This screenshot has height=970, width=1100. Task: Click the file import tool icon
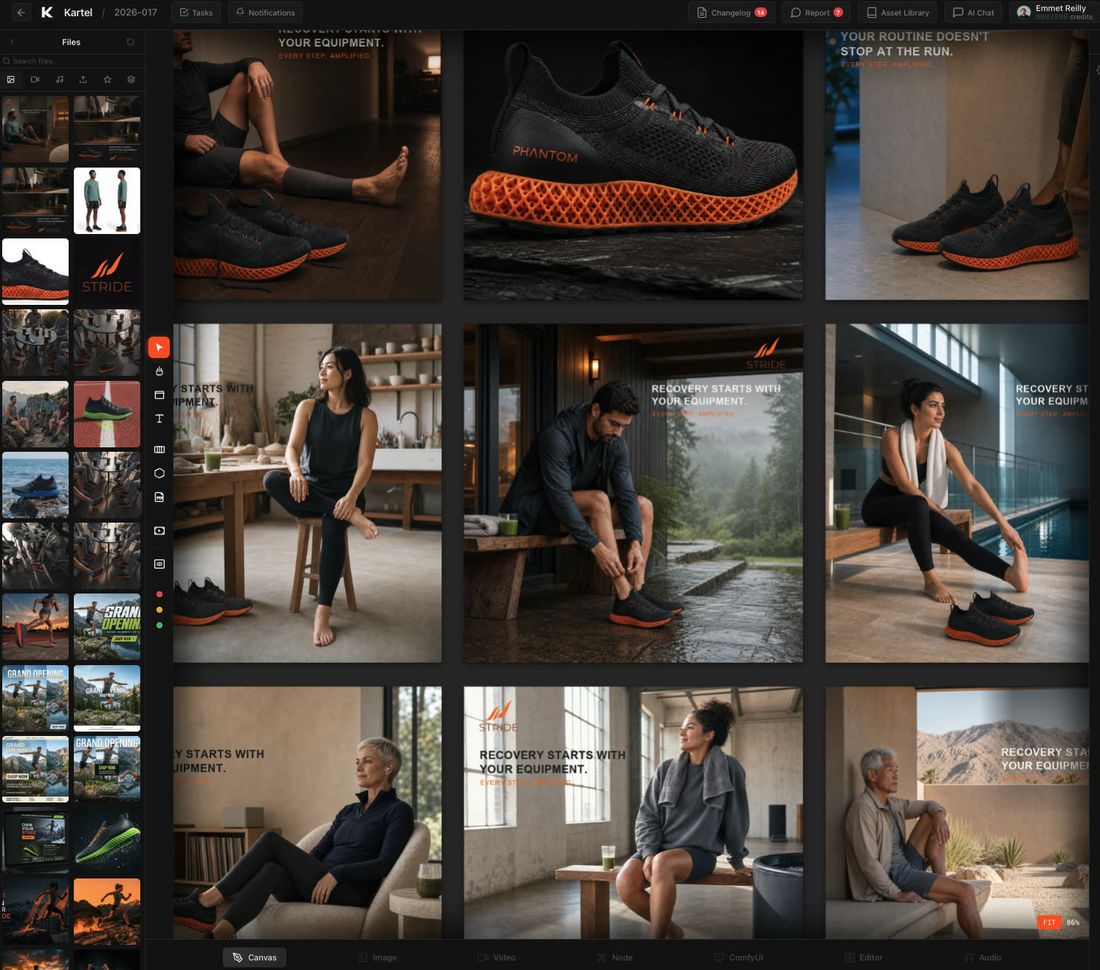(x=159, y=497)
